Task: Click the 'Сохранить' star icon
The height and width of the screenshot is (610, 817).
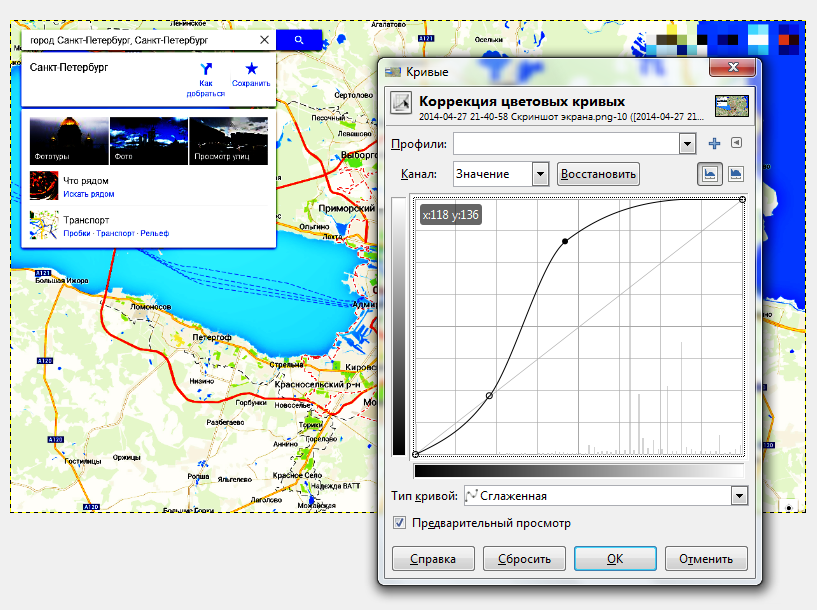Action: 252,68
